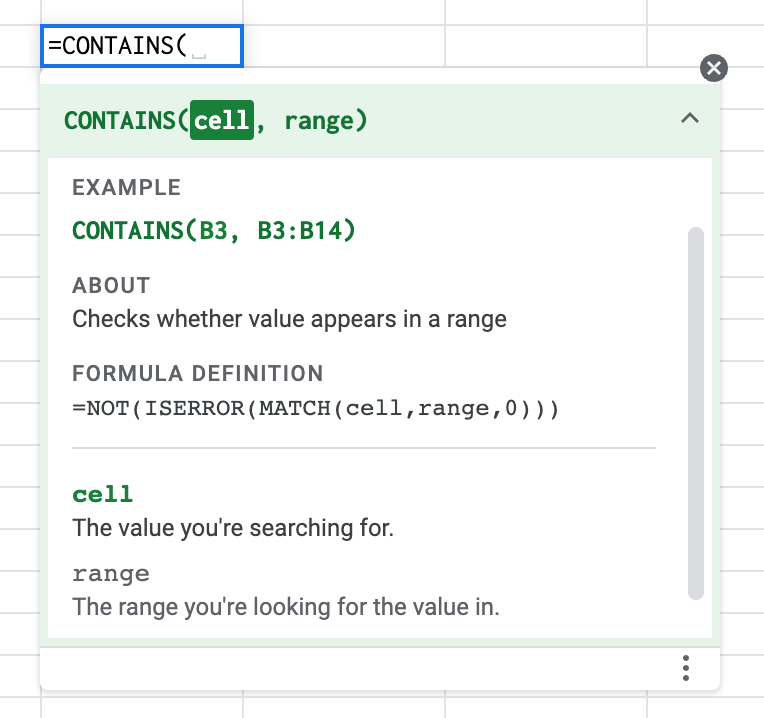The image size is (764, 718).
Task: Click the FORMULA DEFINITION section heading
Action: [x=198, y=374]
